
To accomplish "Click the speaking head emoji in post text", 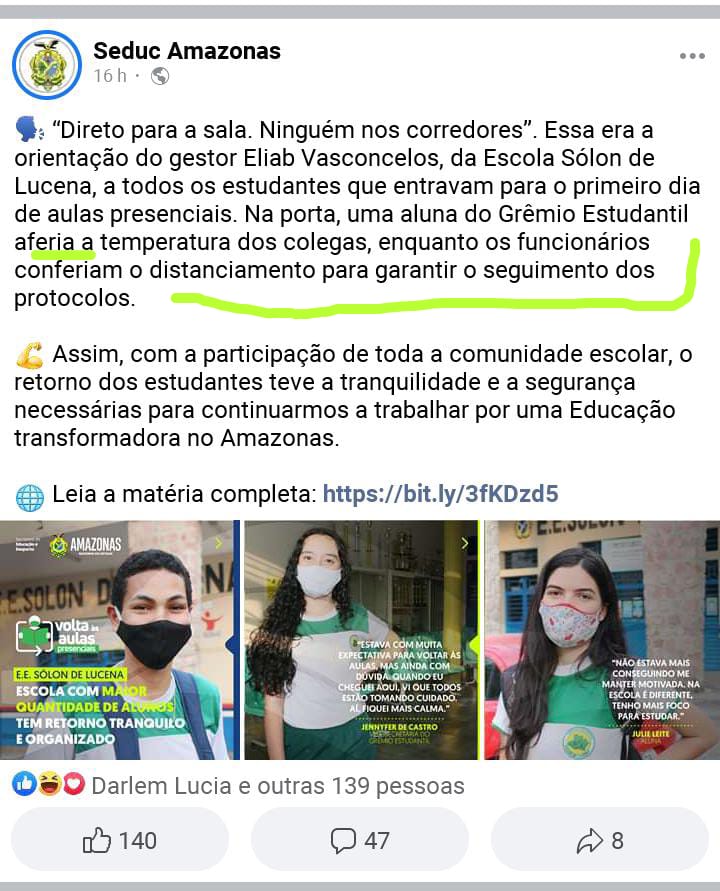I will (x=30, y=130).
